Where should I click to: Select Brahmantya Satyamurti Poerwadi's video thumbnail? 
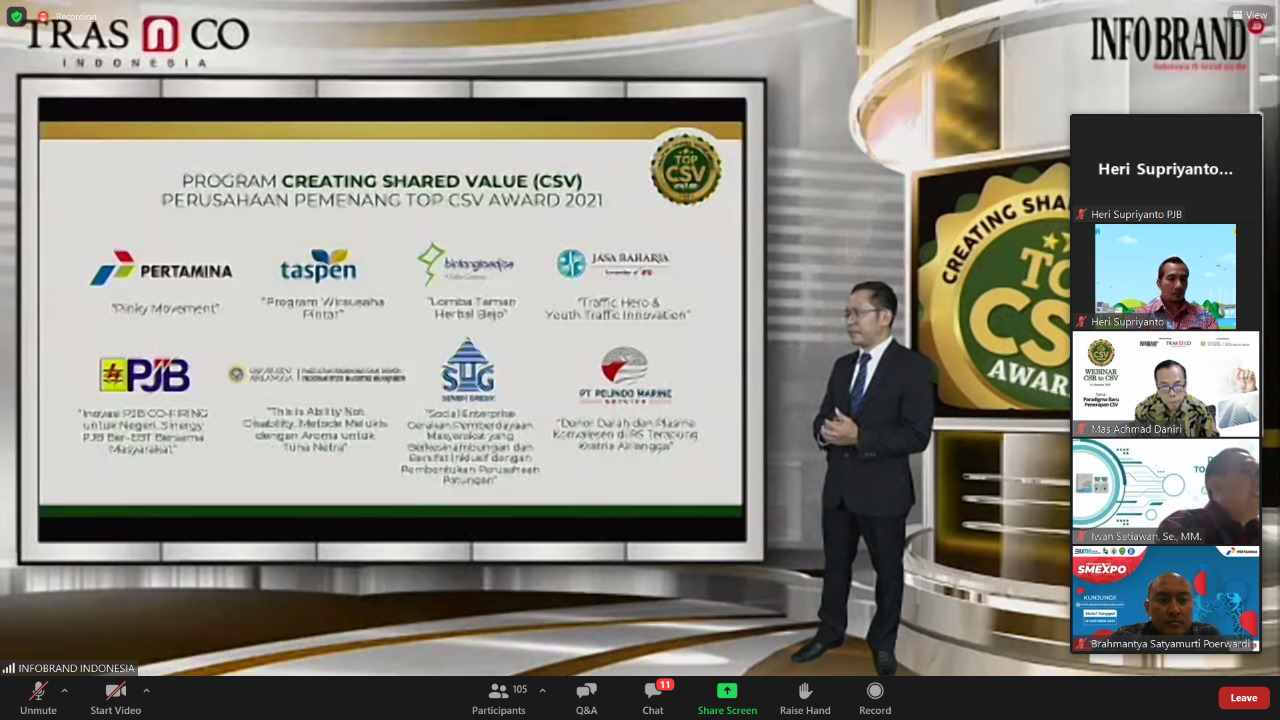pos(1165,598)
